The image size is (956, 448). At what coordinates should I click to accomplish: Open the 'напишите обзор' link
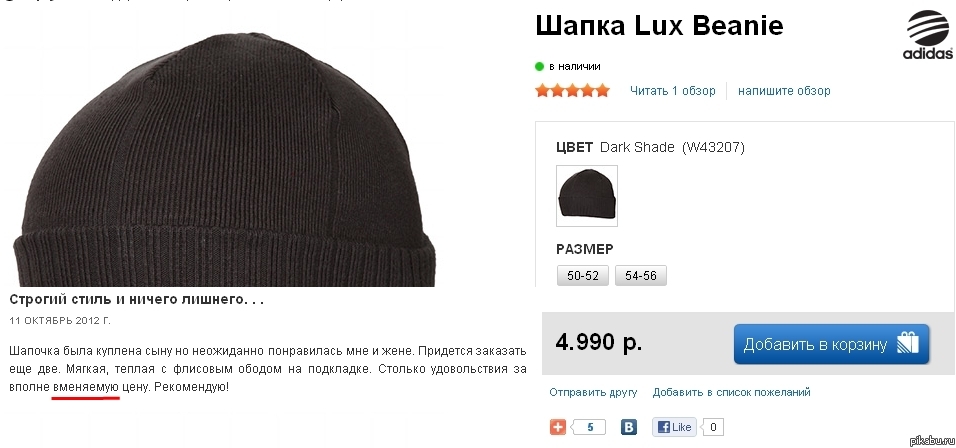(784, 91)
